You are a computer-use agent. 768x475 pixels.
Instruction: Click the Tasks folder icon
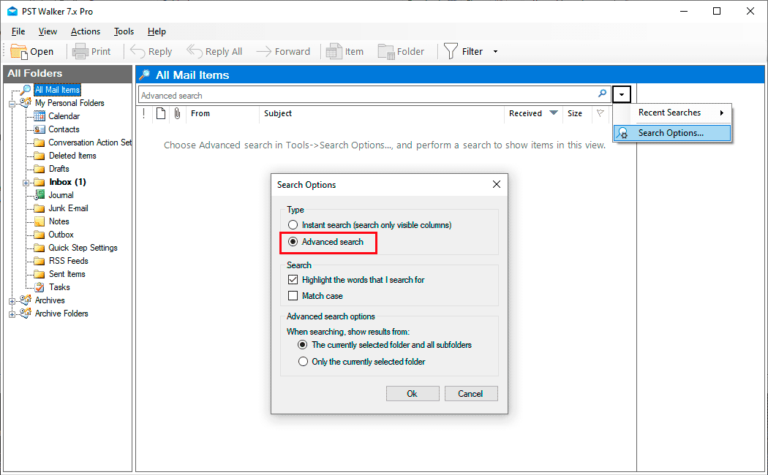pos(40,287)
